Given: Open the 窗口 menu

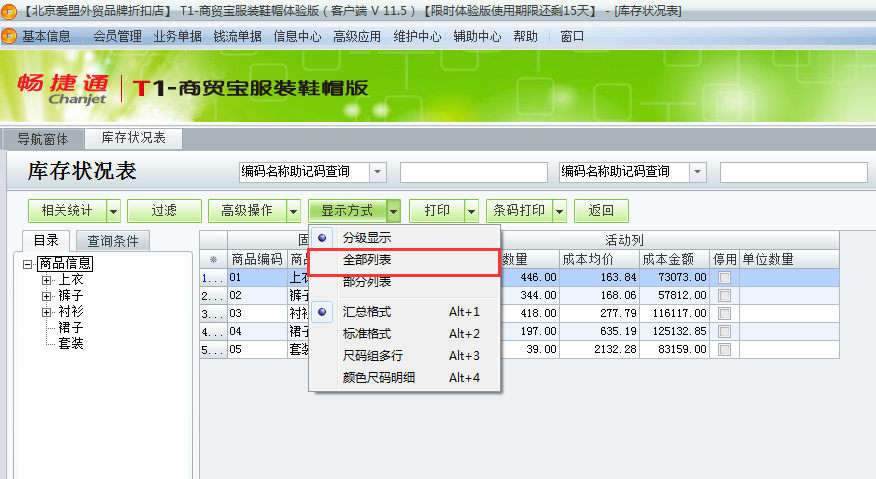Looking at the screenshot, I should point(572,37).
